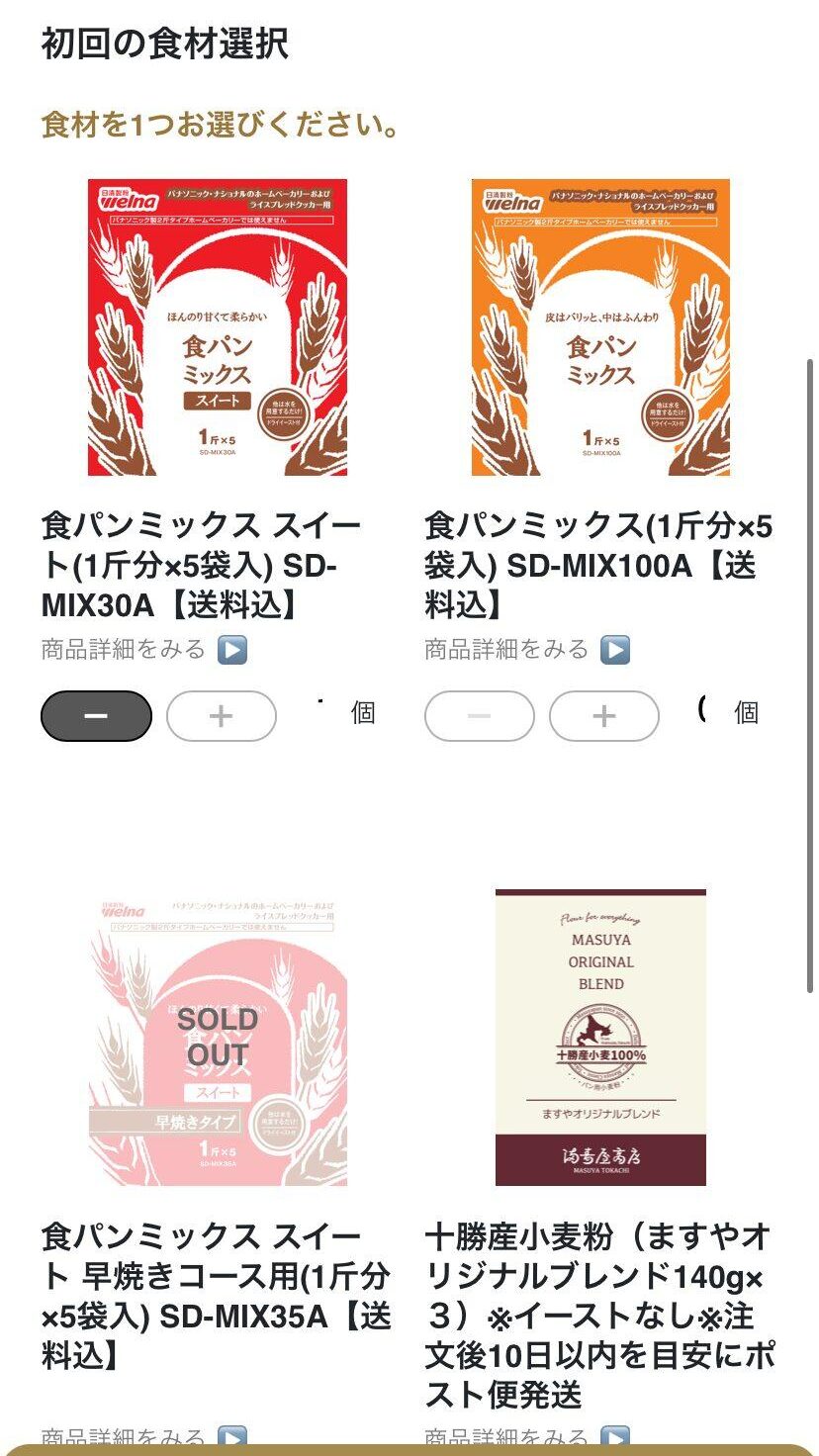The width and height of the screenshot is (819, 1456).
Task: Open the blue arrow icon beside SD-MIX30A details
Action: pyautogui.click(x=232, y=650)
